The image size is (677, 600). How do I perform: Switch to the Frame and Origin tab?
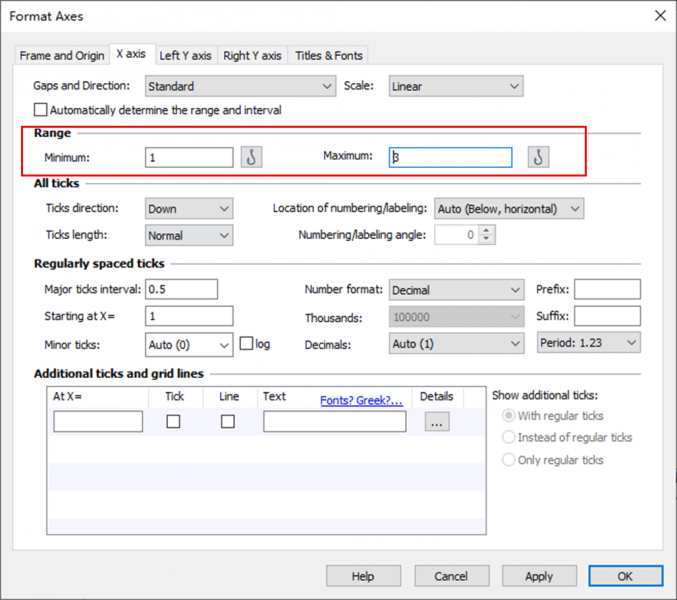coord(62,55)
